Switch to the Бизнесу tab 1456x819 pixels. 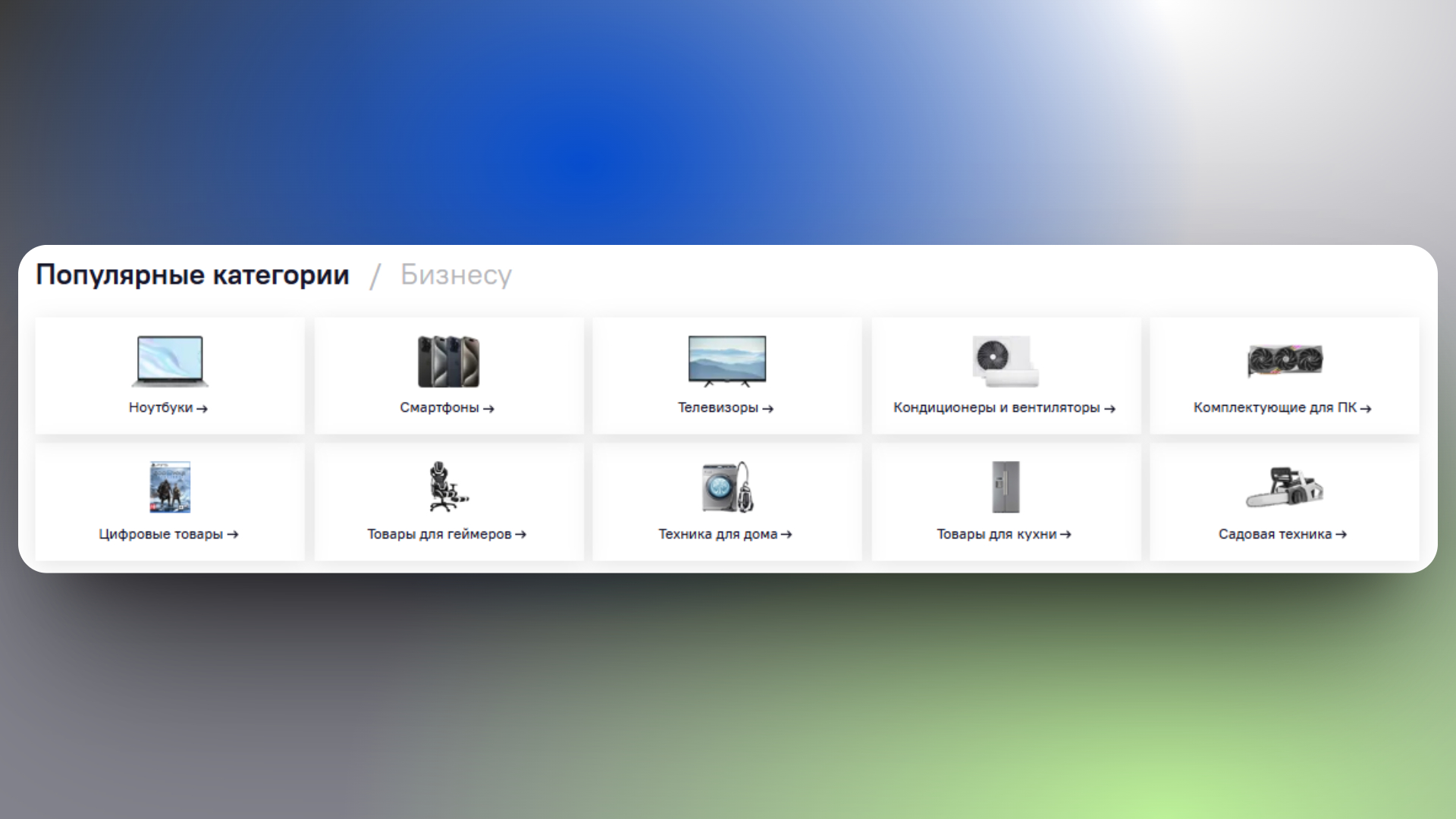(456, 275)
